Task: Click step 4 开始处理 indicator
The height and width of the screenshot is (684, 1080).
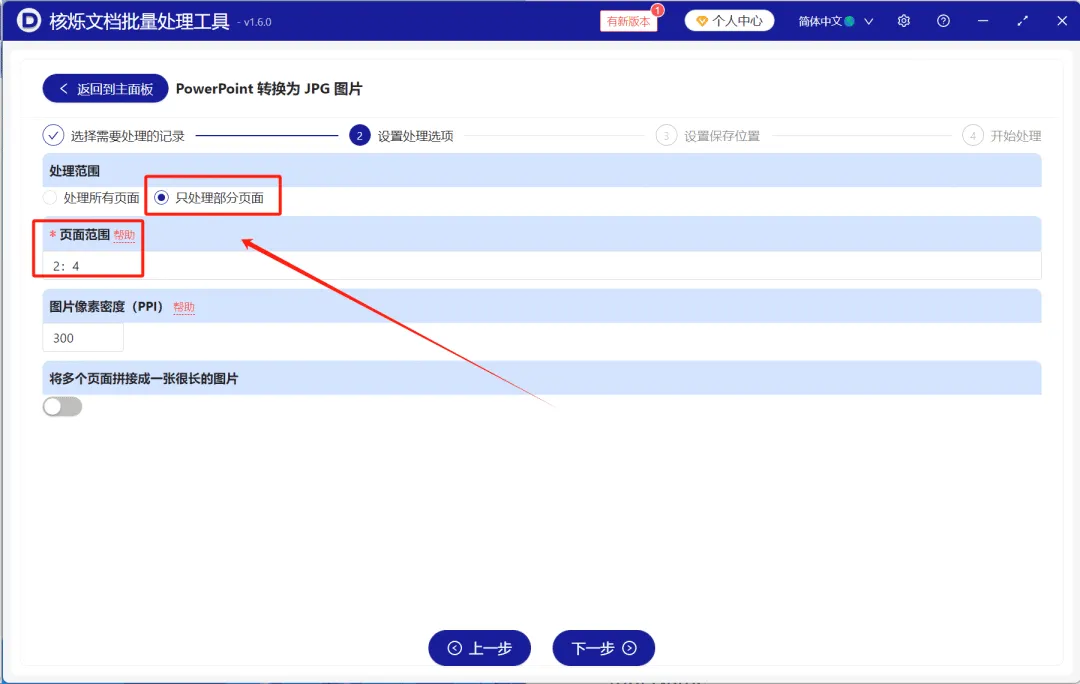Action: point(1002,136)
